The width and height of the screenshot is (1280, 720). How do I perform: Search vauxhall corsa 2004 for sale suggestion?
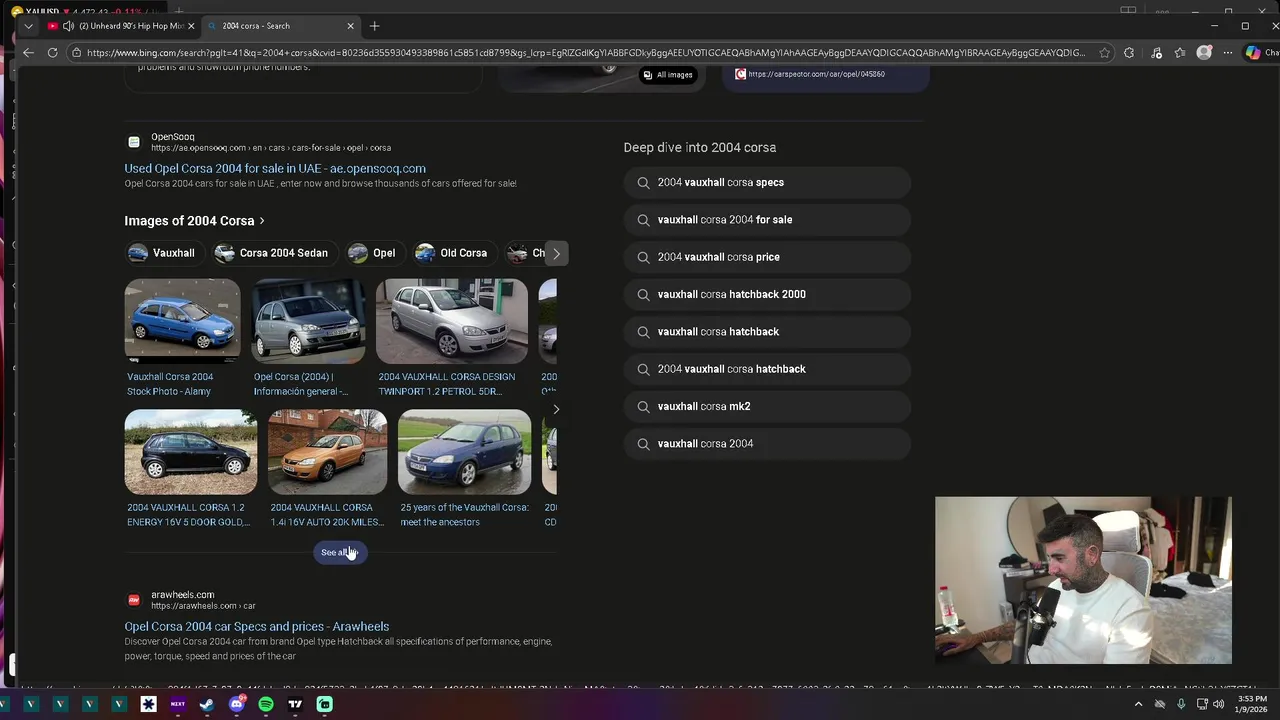click(767, 220)
